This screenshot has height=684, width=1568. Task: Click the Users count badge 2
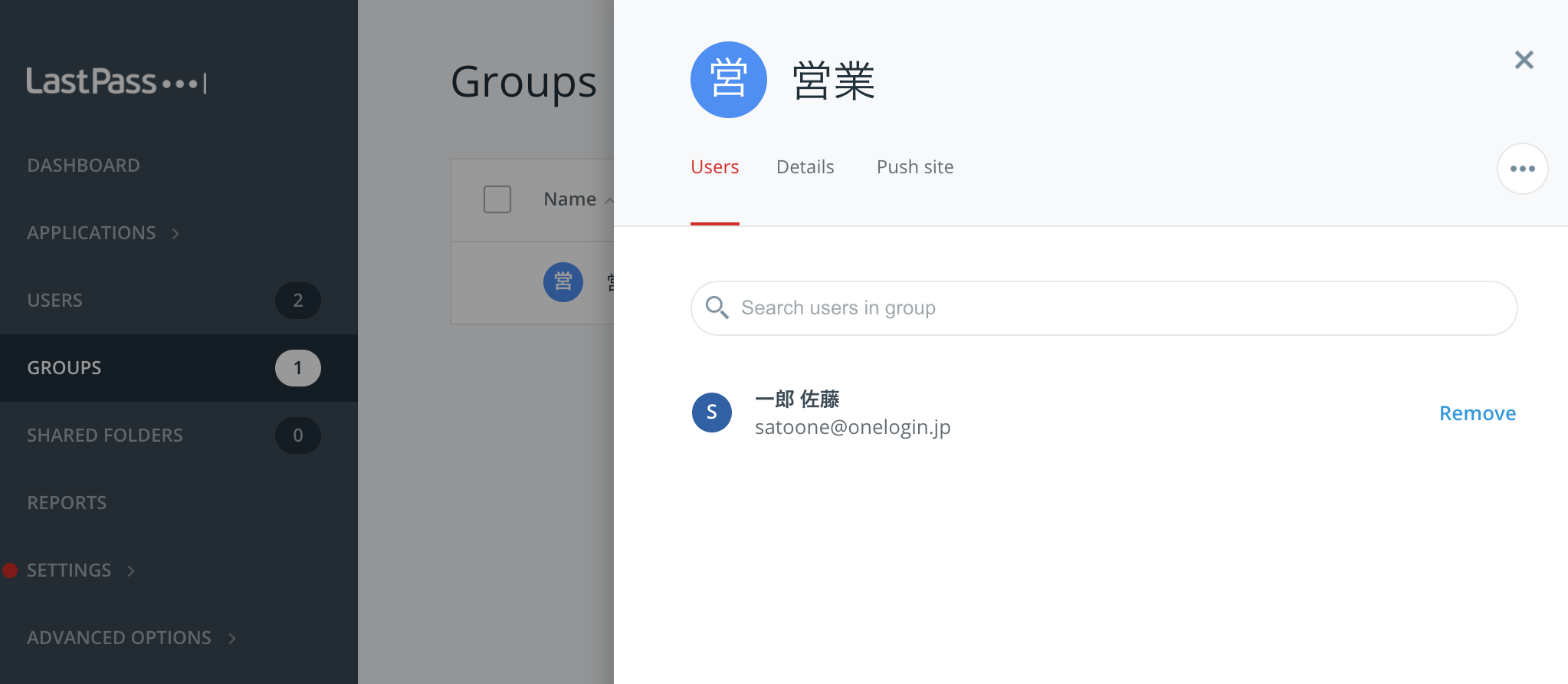coord(298,301)
